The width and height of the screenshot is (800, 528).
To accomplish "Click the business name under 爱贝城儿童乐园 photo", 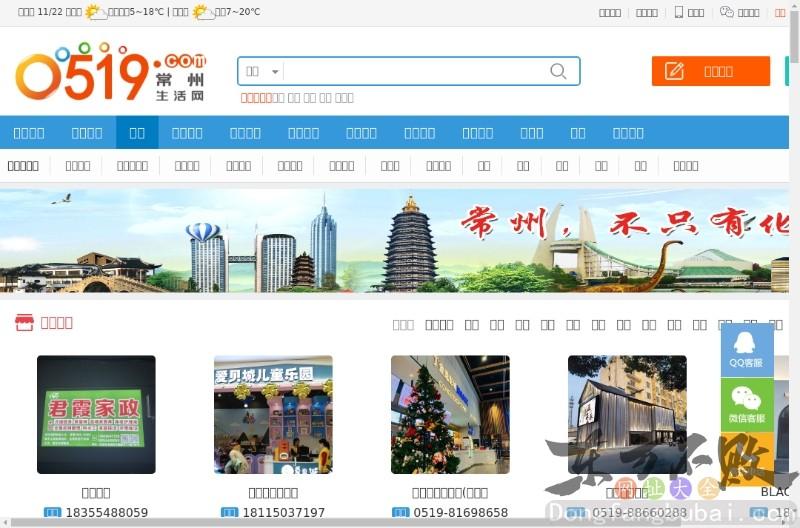I will (x=273, y=493).
